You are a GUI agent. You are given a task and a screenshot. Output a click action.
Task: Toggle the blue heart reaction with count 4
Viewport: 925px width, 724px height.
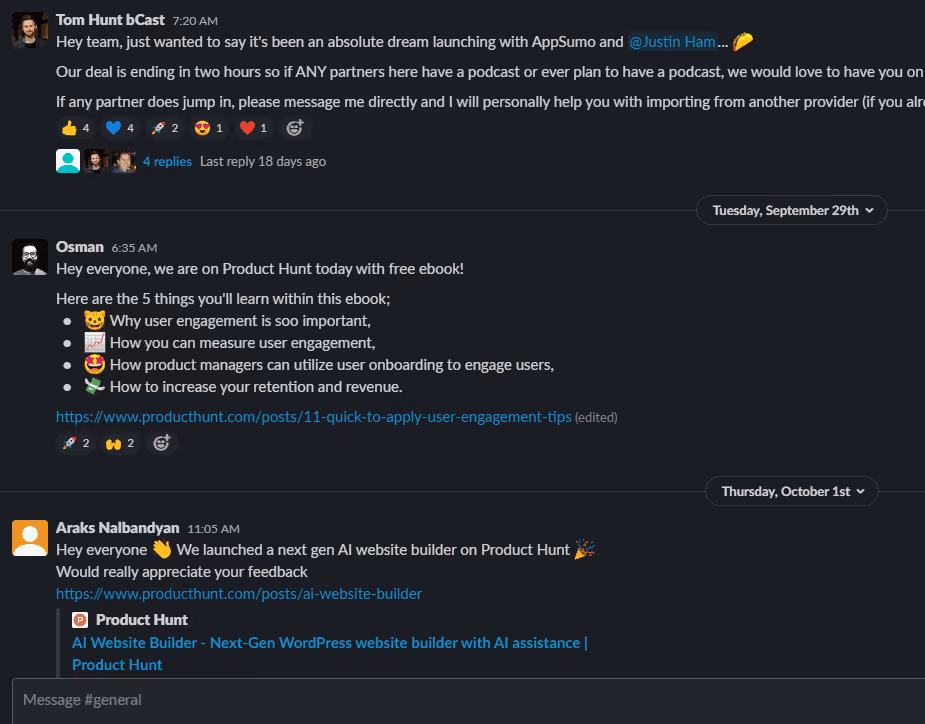click(x=120, y=128)
